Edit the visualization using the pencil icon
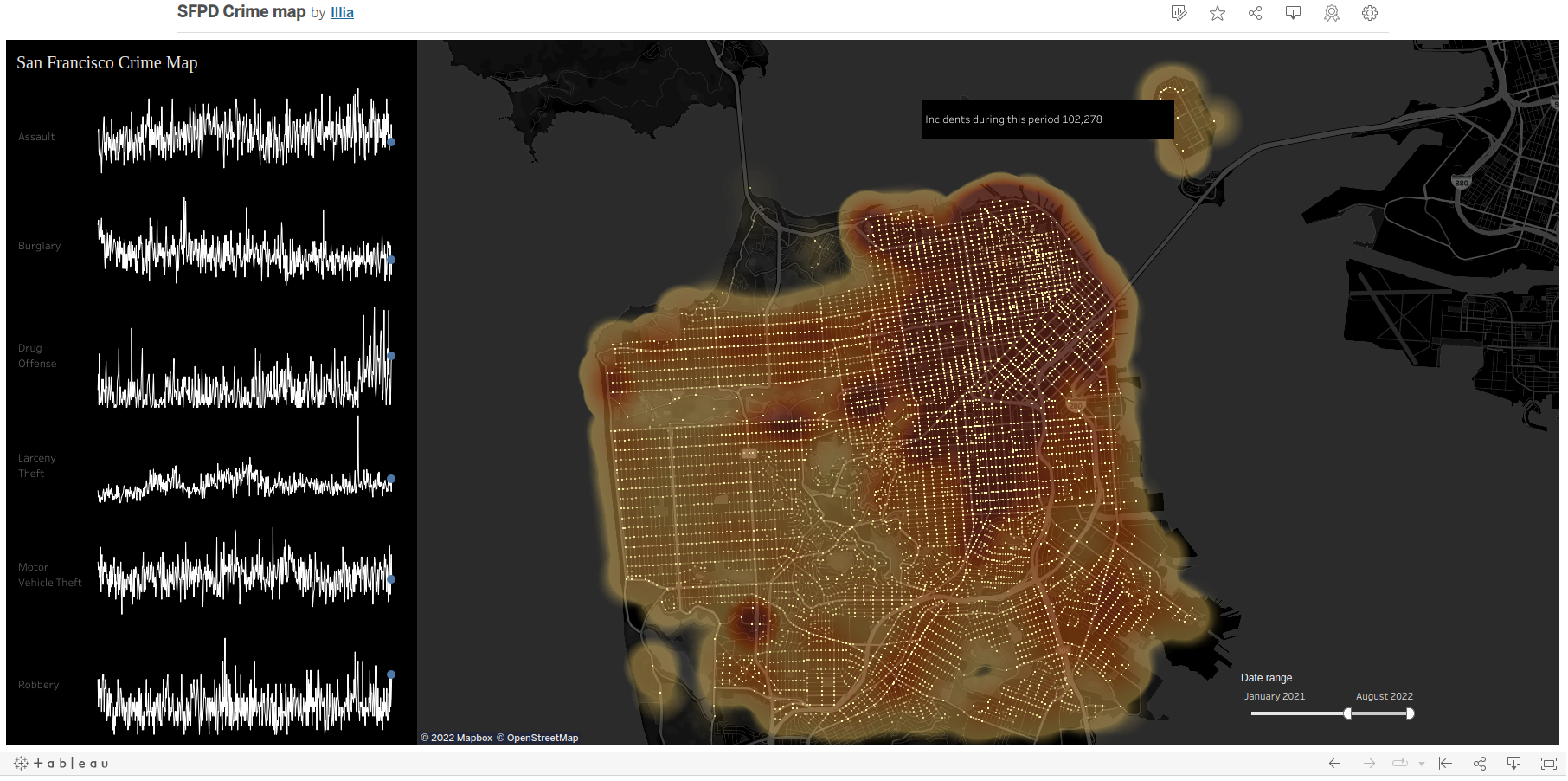Image resolution: width=1568 pixels, height=781 pixels. pos(1179,13)
